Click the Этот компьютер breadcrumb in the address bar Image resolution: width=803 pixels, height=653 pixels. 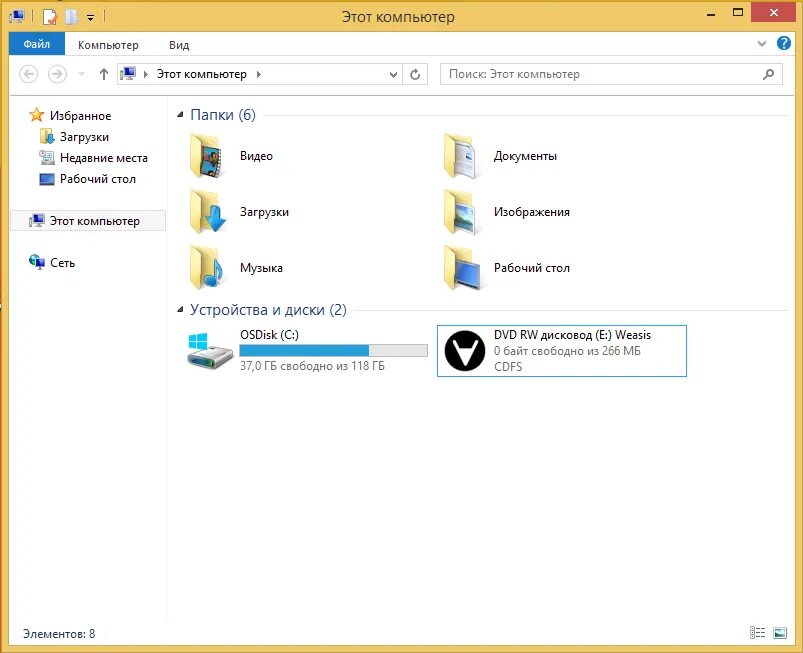pos(202,74)
